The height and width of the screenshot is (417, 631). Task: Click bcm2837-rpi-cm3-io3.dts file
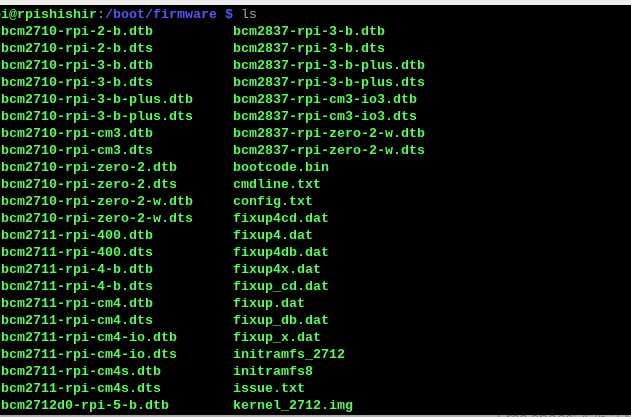pos(325,116)
